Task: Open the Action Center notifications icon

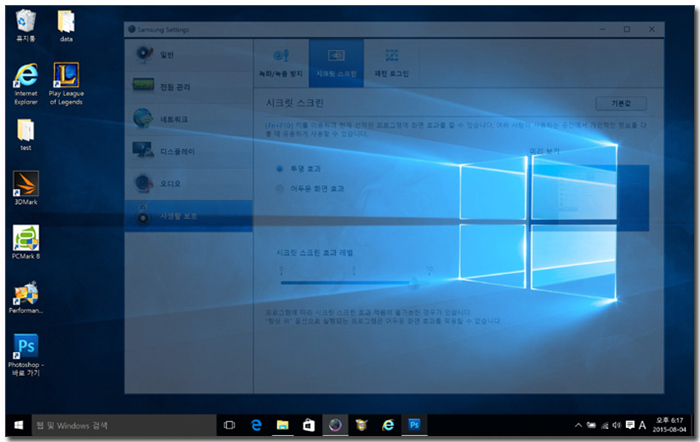Action: pos(630,425)
